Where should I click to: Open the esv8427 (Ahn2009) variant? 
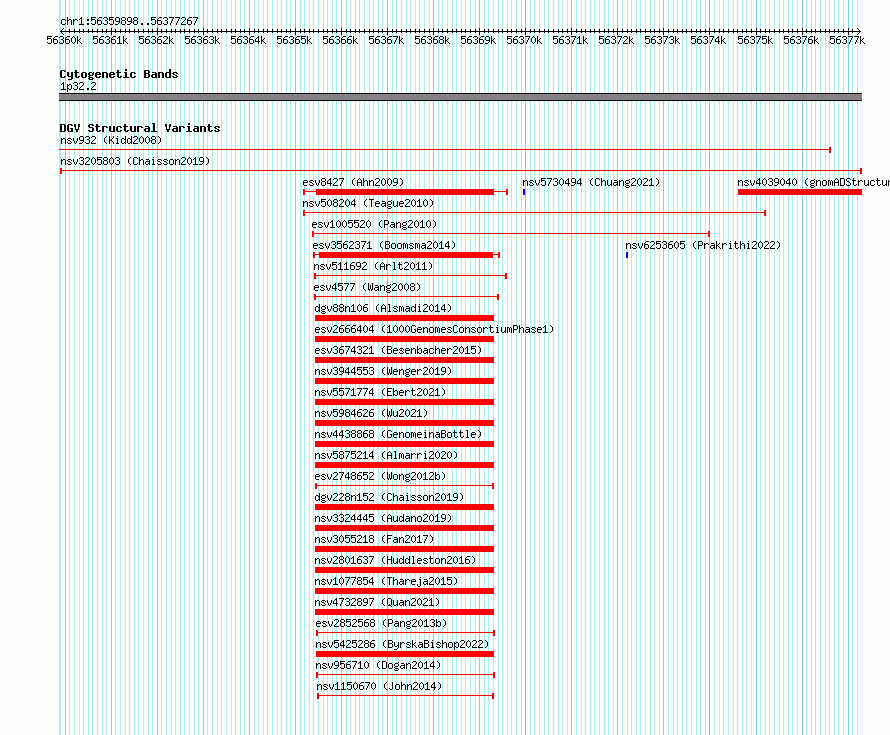pos(353,182)
